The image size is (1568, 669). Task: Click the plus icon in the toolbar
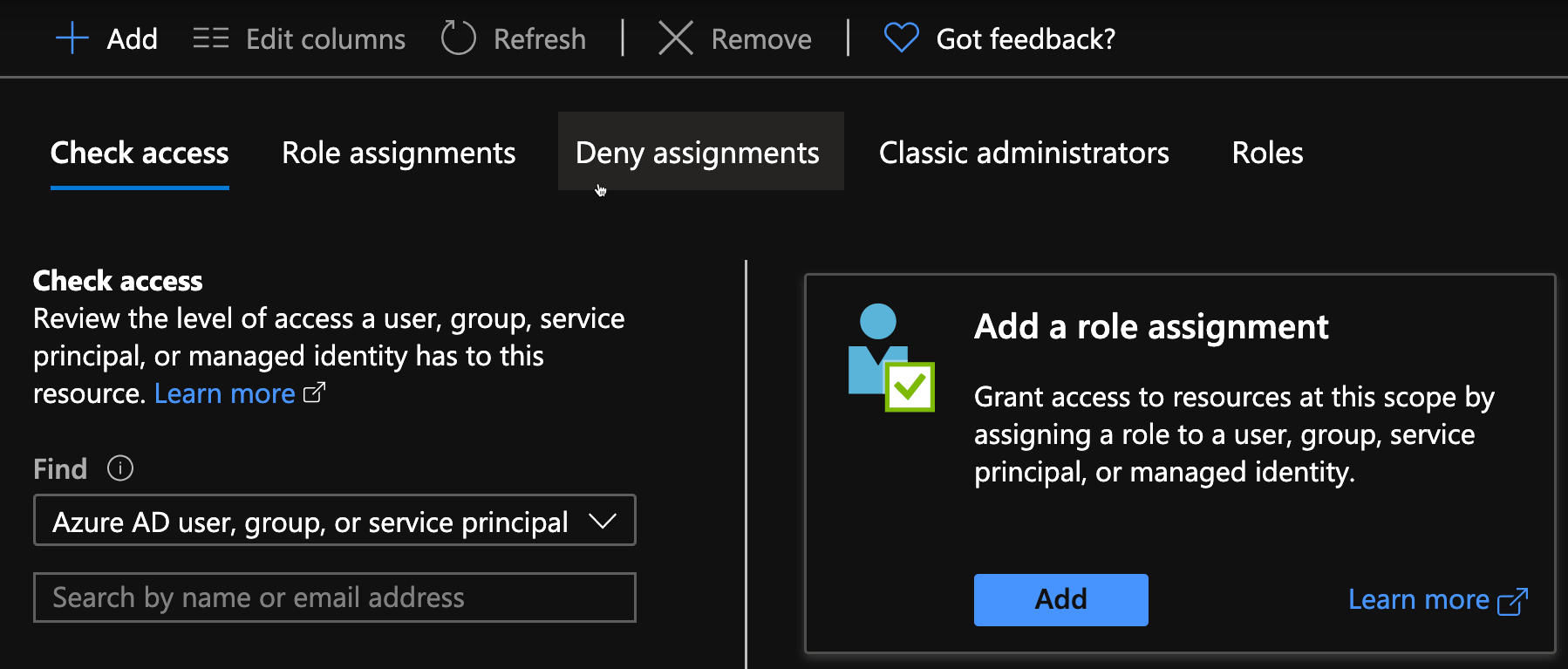pyautogui.click(x=72, y=39)
